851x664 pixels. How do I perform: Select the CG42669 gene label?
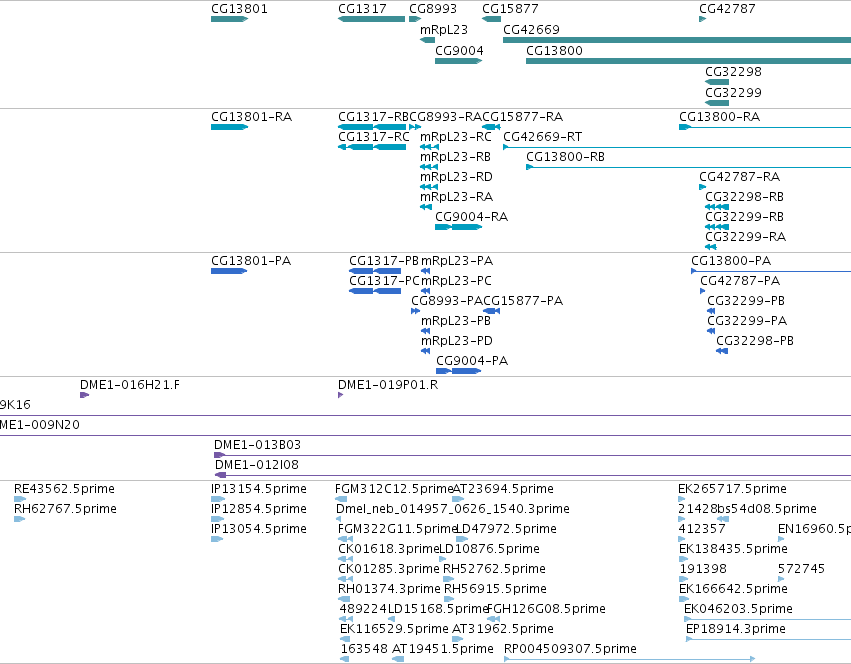[531, 29]
